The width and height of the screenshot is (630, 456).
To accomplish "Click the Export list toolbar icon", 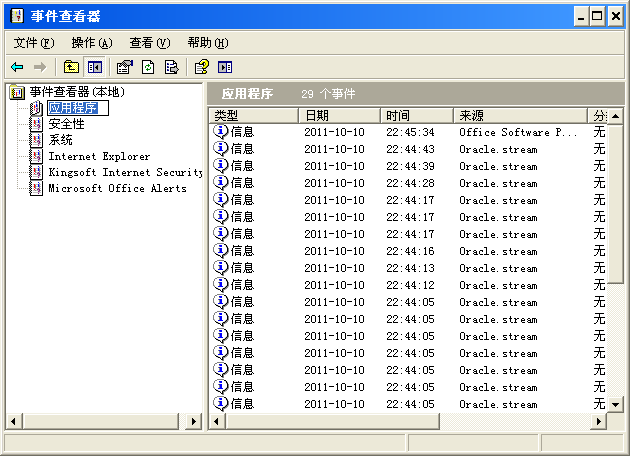I will click(x=172, y=67).
